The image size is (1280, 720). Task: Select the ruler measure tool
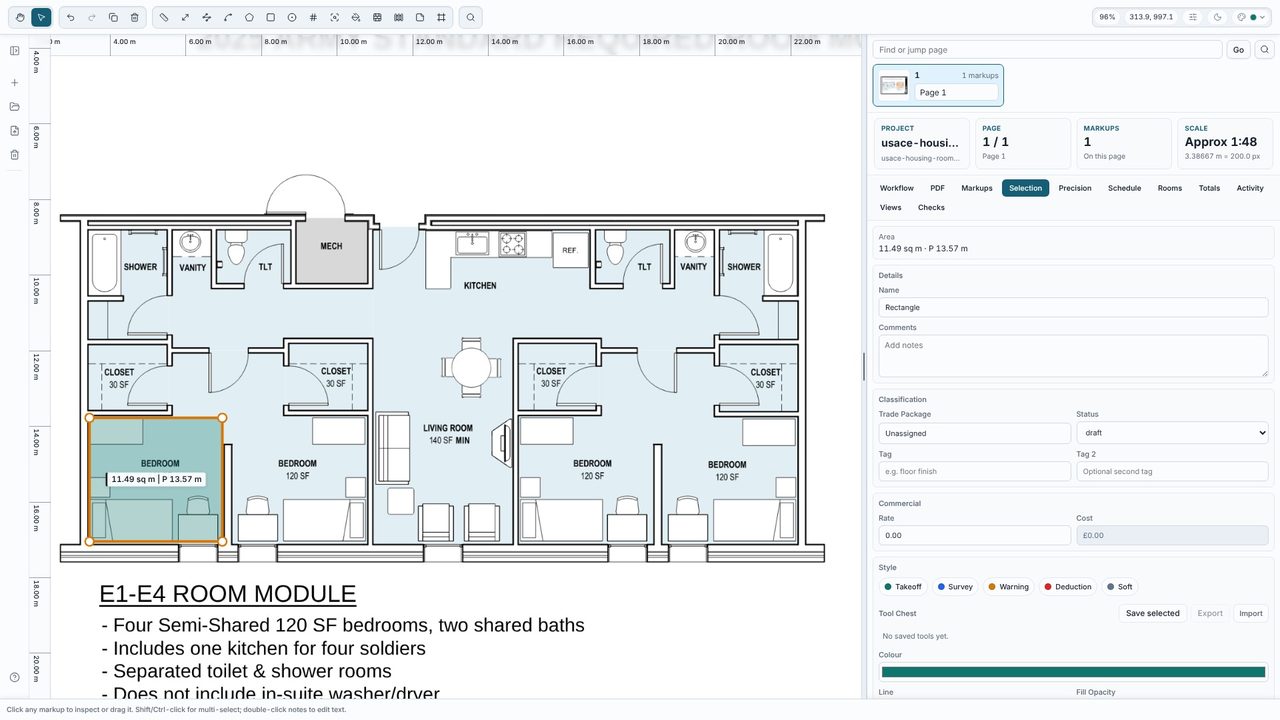164,17
